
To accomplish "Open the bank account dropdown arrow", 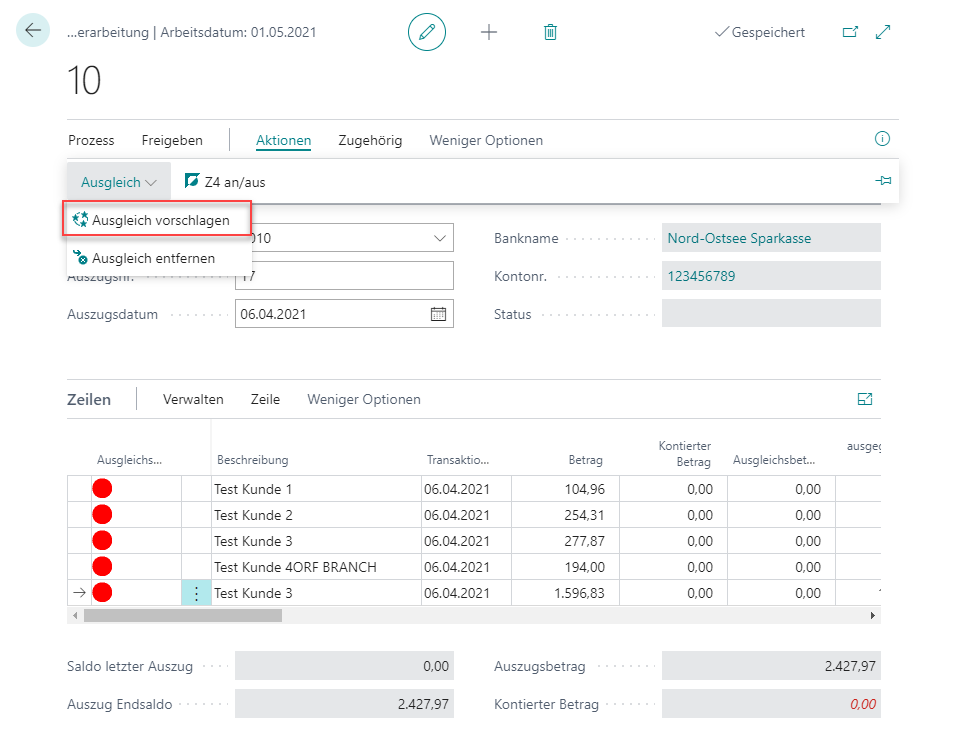I will point(440,238).
